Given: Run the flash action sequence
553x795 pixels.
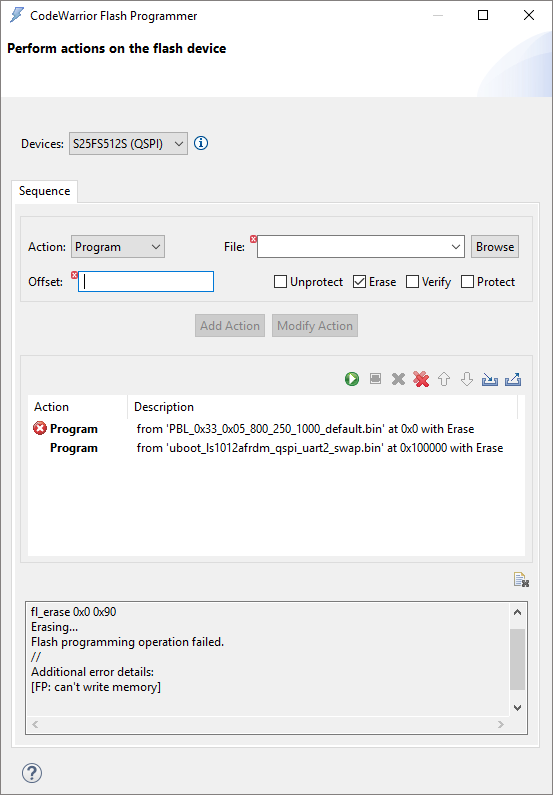Looking at the screenshot, I should pos(352,379).
